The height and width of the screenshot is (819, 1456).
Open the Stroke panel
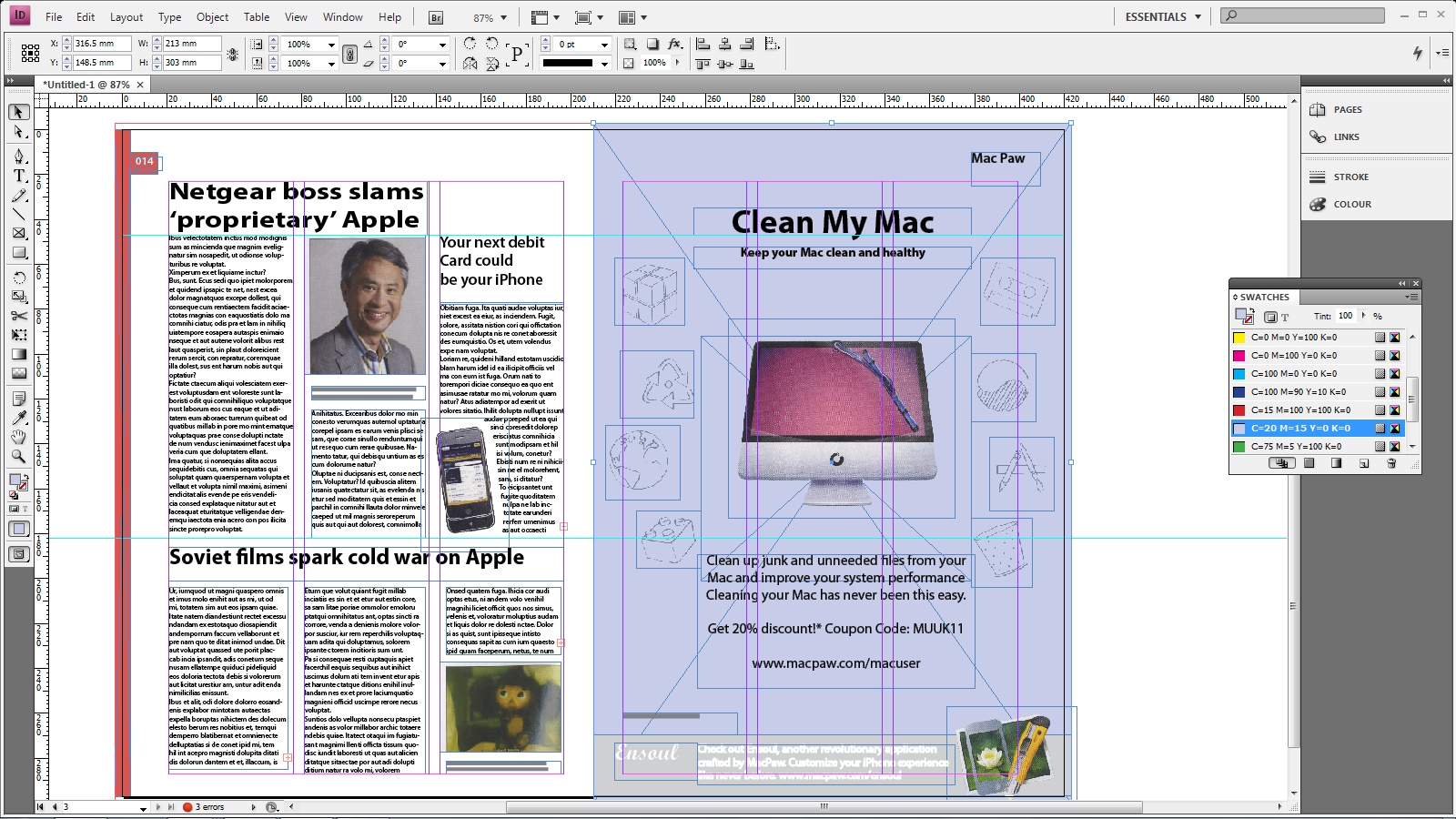[1350, 177]
